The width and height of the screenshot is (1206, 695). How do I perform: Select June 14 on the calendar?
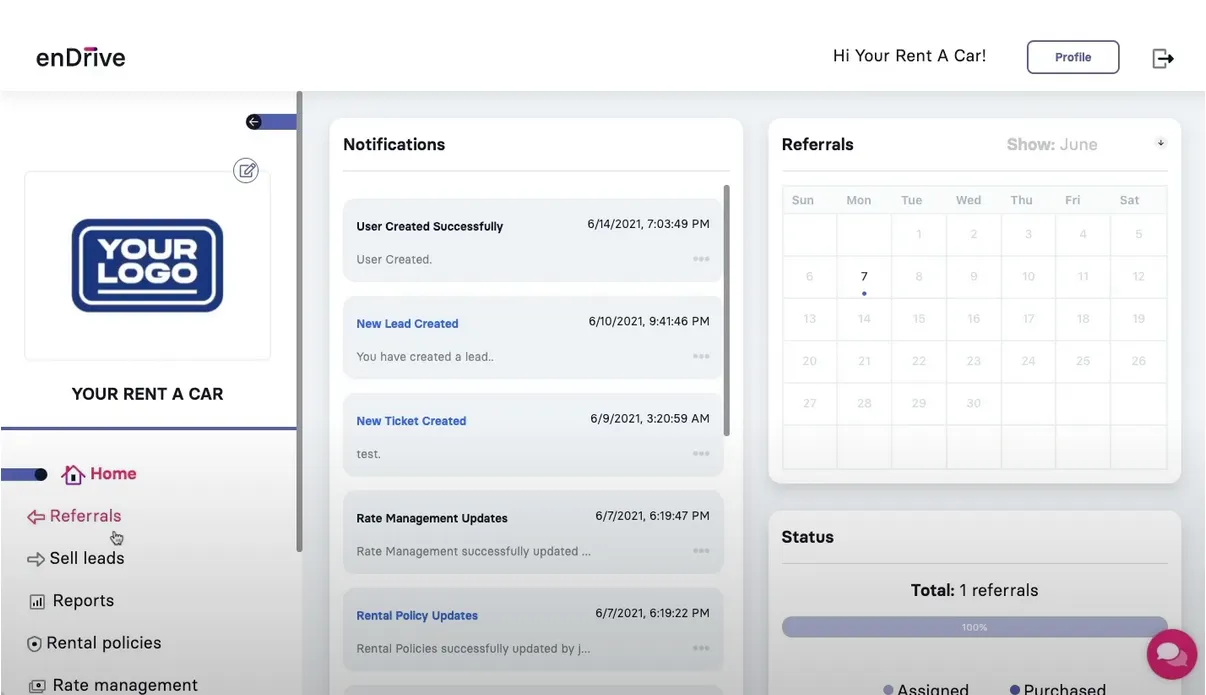pyautogui.click(x=864, y=319)
